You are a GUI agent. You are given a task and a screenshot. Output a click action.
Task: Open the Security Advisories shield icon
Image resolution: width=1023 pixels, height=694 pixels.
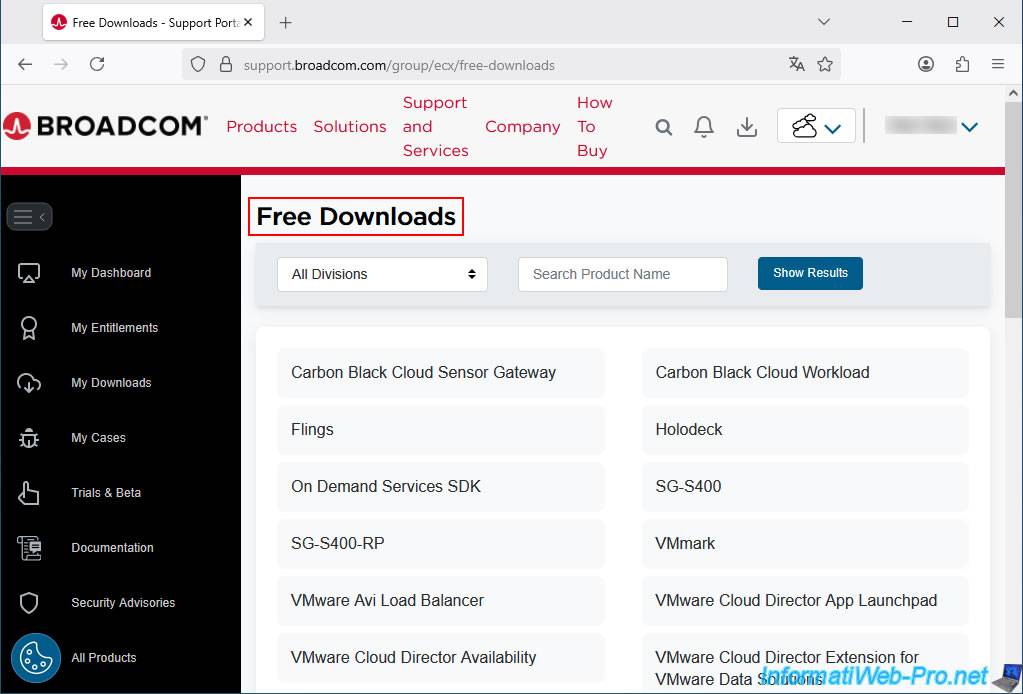(29, 603)
